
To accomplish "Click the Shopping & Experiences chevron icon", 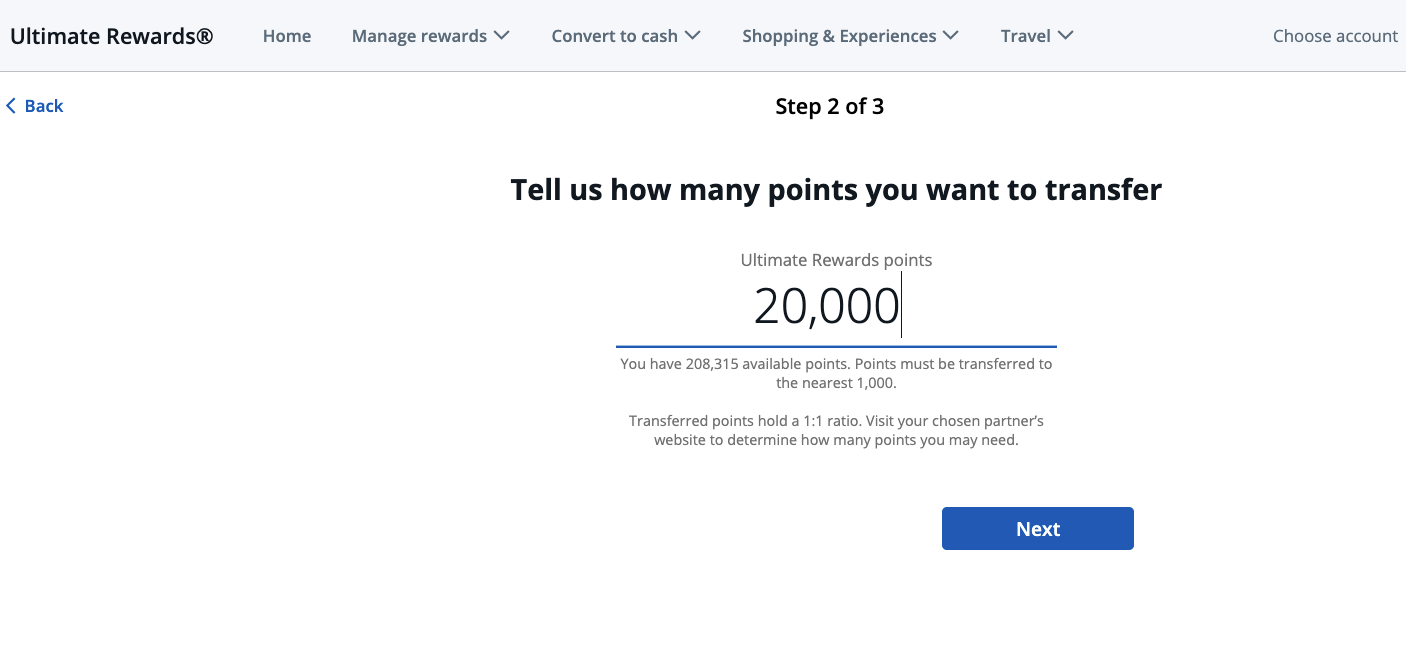I will coord(950,35).
